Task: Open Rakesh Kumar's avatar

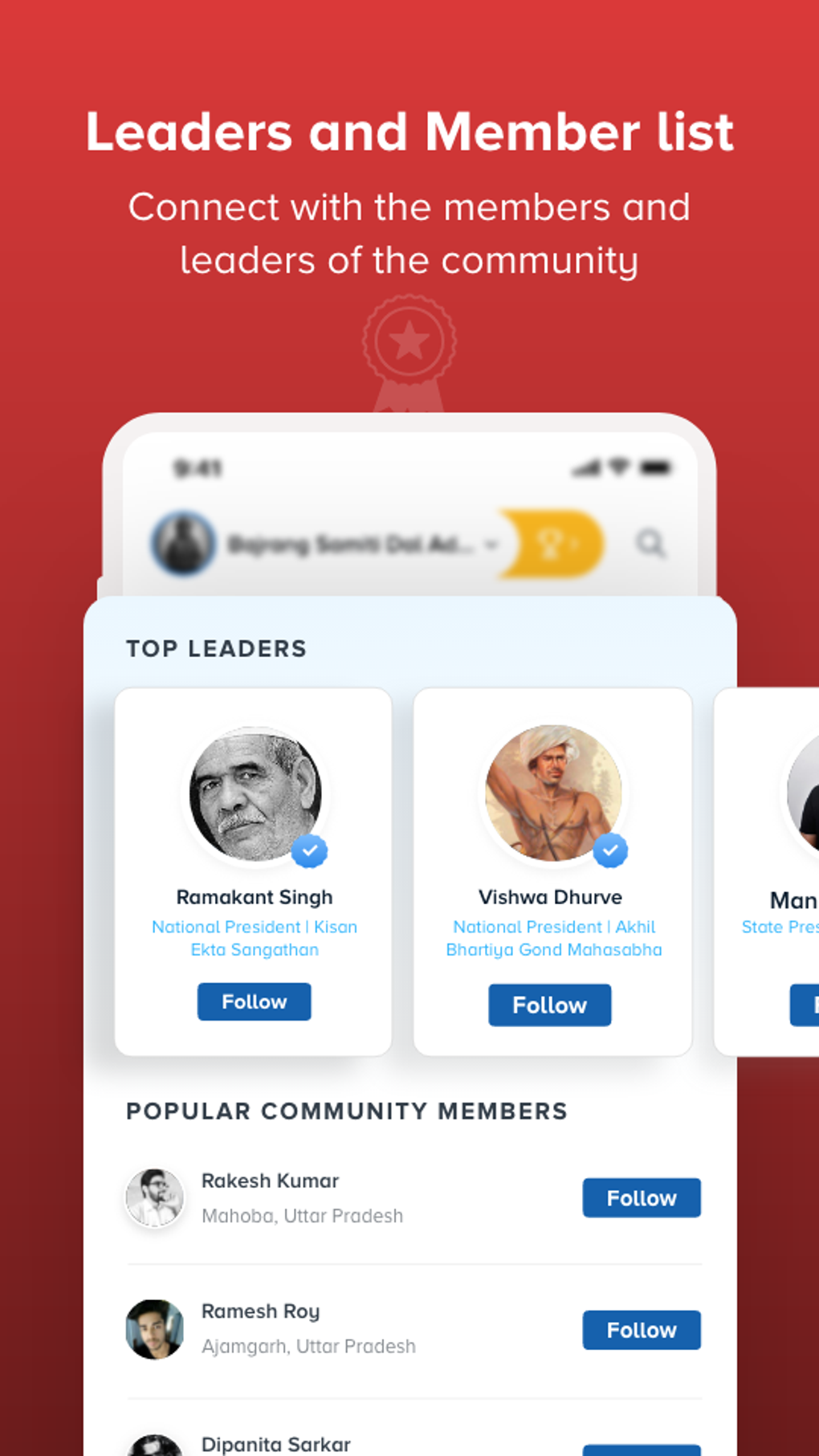Action: point(155,1197)
